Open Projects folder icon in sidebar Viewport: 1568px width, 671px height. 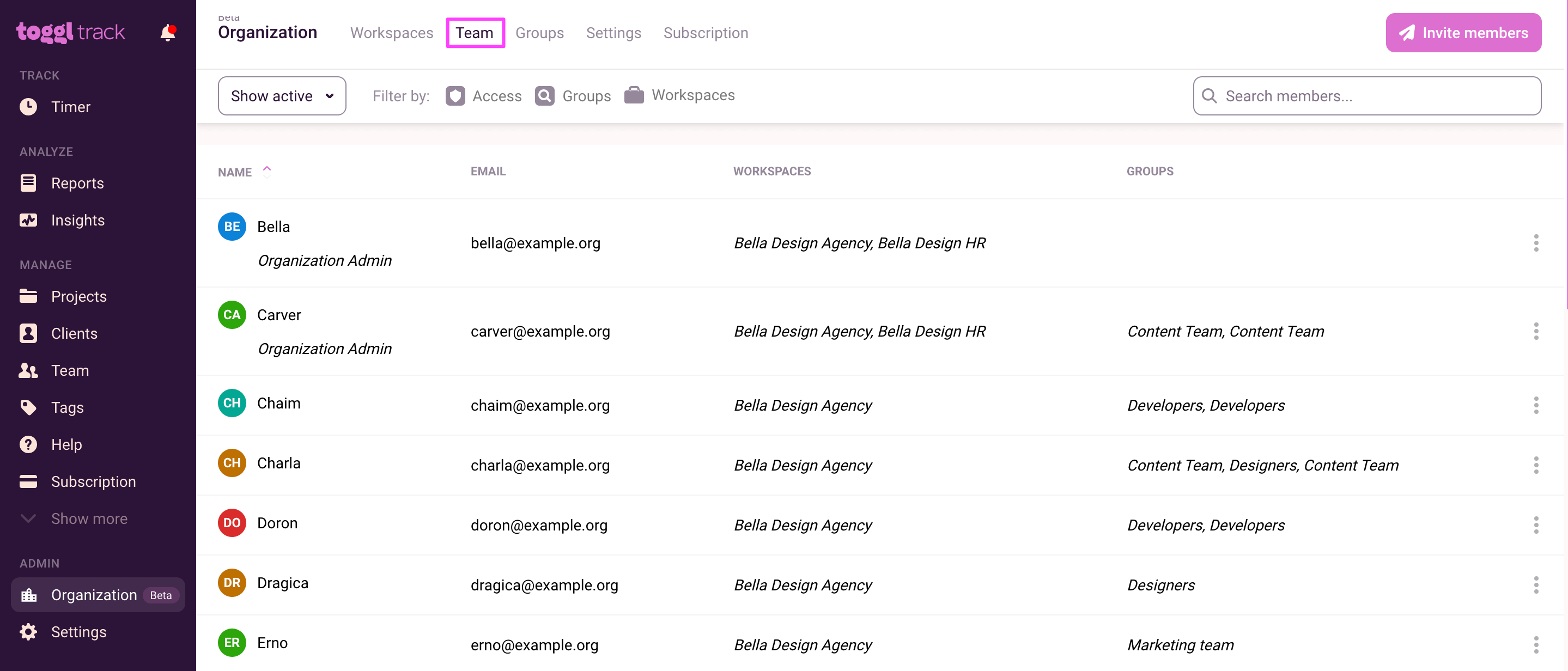click(x=28, y=296)
